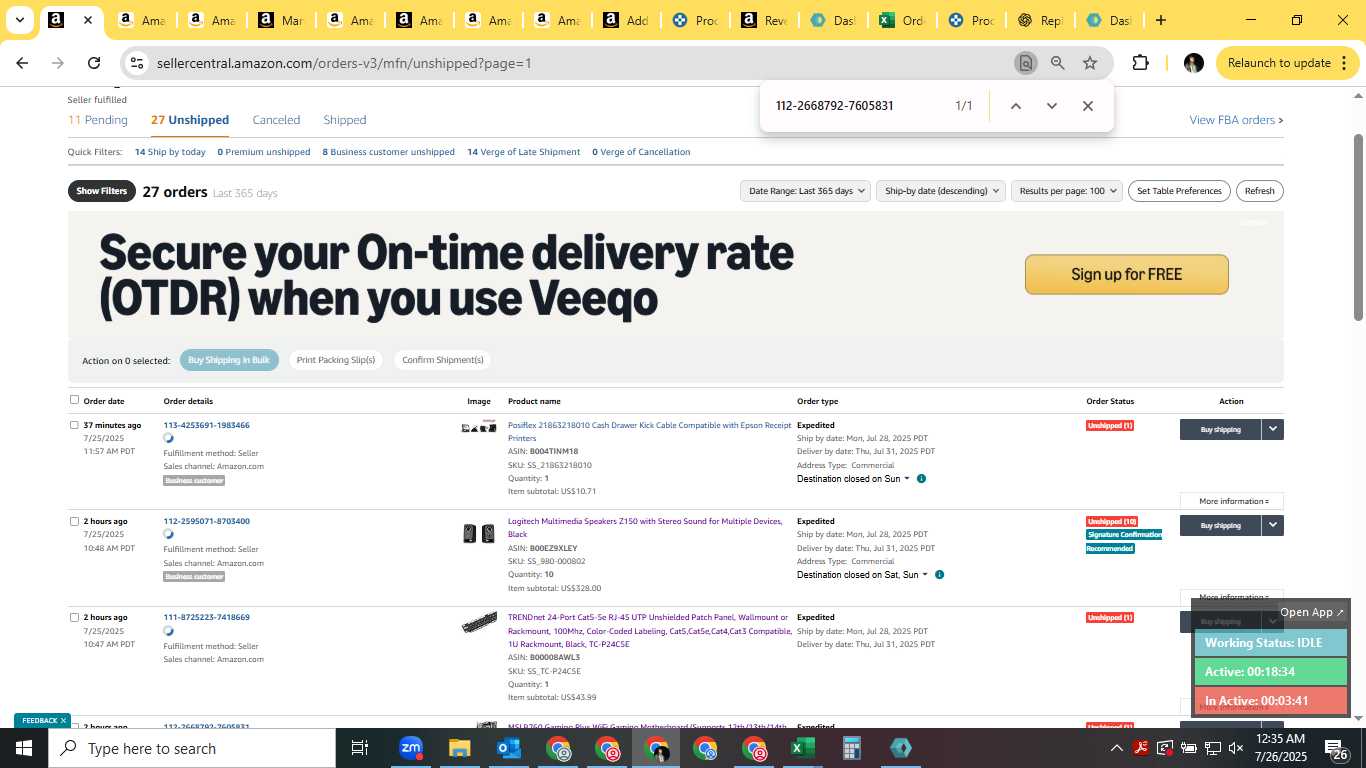Viewport: 1366px width, 768px height.
Task: Expand Buy shipping arrow for Logitech order
Action: pyautogui.click(x=1272, y=525)
